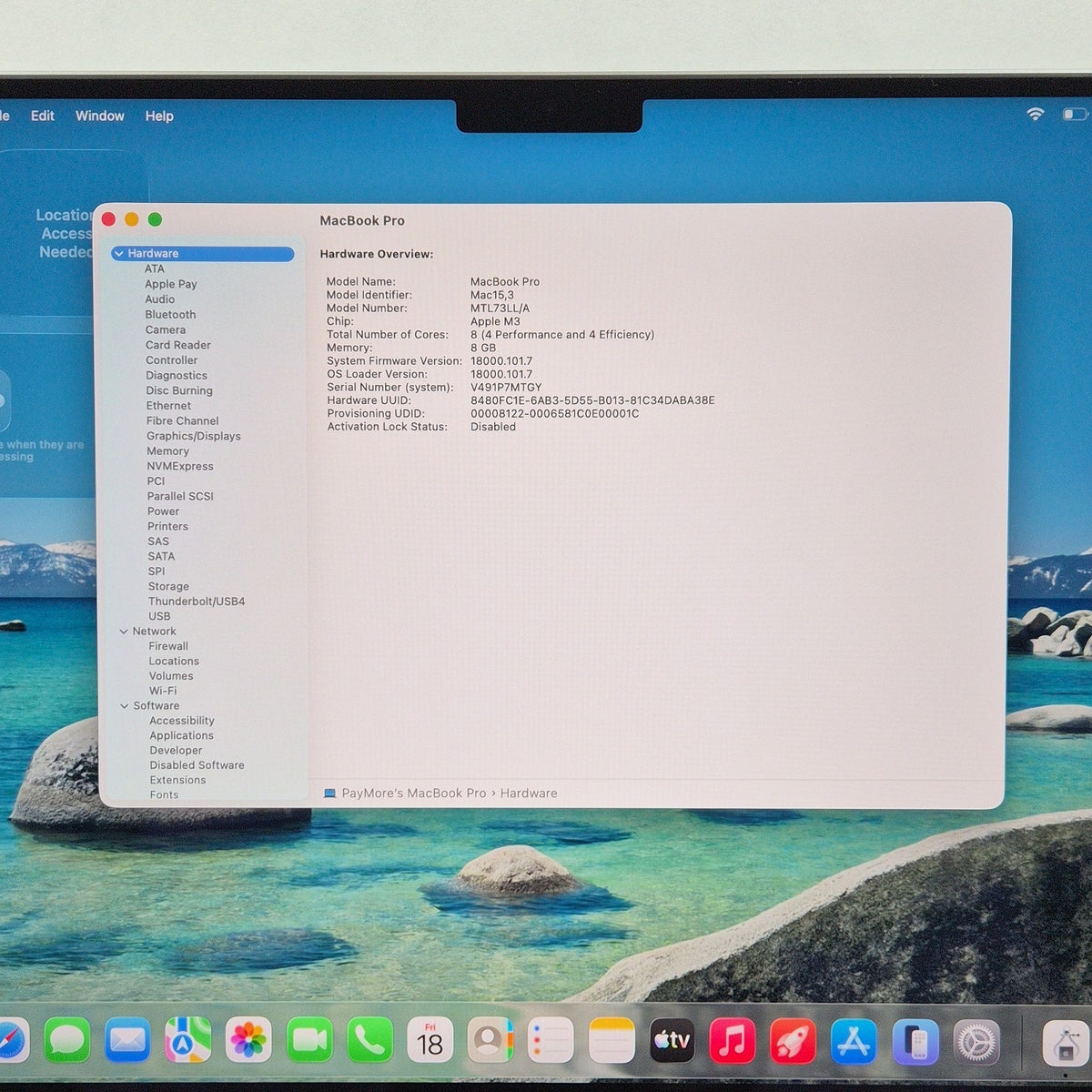The image size is (1092, 1092).
Task: Select Graphics/Displays in the sidebar
Action: tap(194, 436)
